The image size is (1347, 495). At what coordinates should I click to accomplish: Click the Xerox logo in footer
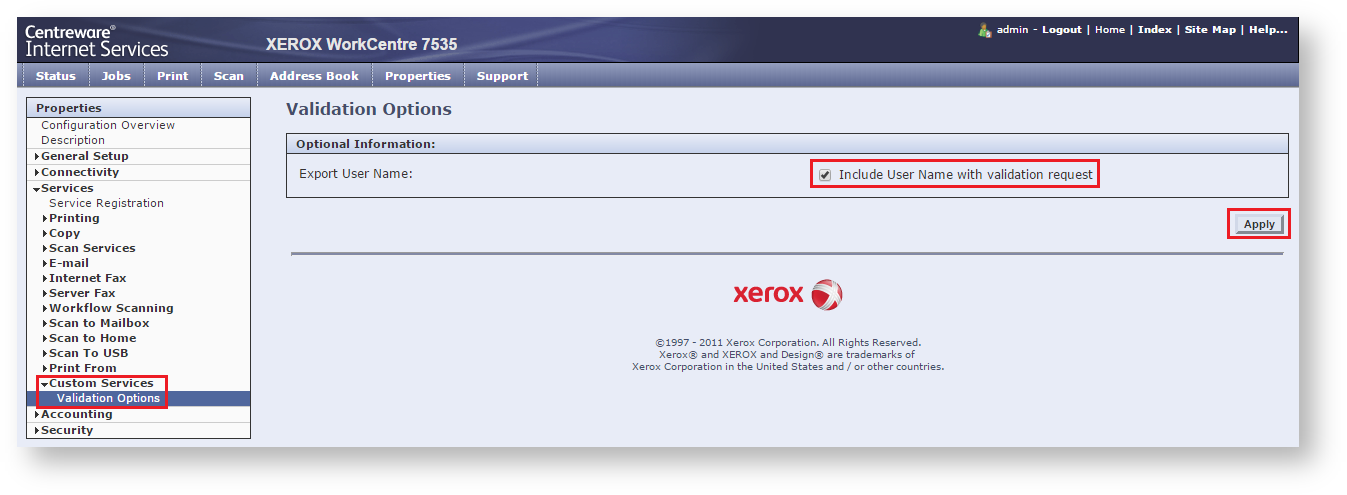point(788,294)
